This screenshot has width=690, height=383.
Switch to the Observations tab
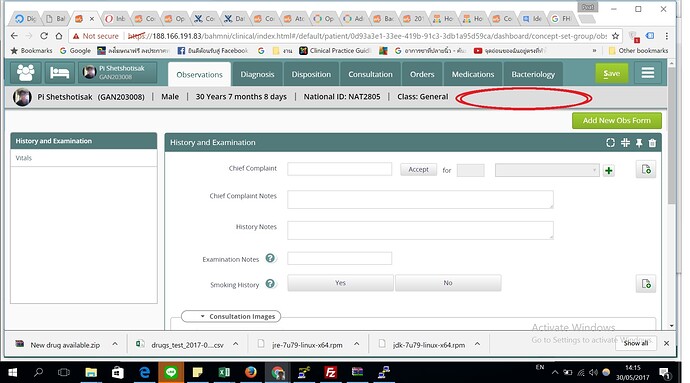[199, 74]
